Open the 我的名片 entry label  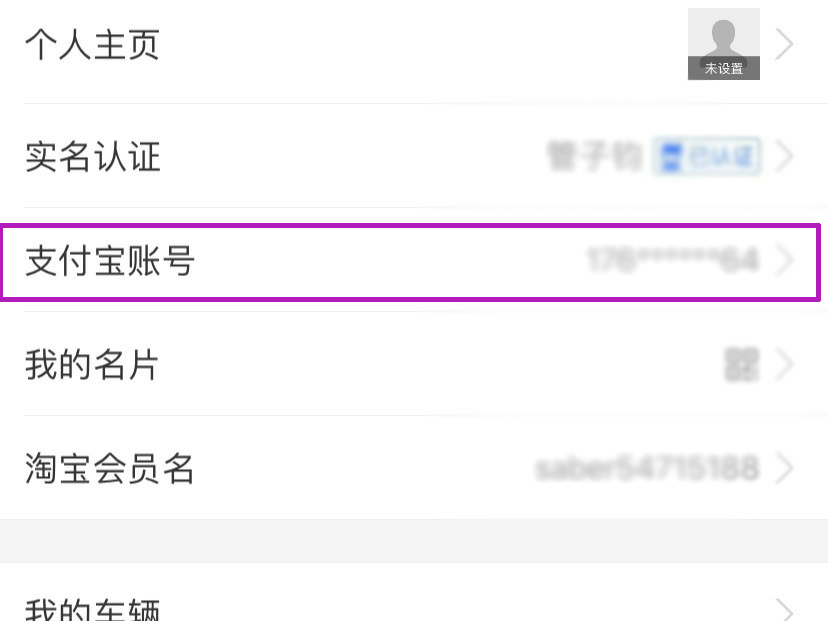coord(91,364)
